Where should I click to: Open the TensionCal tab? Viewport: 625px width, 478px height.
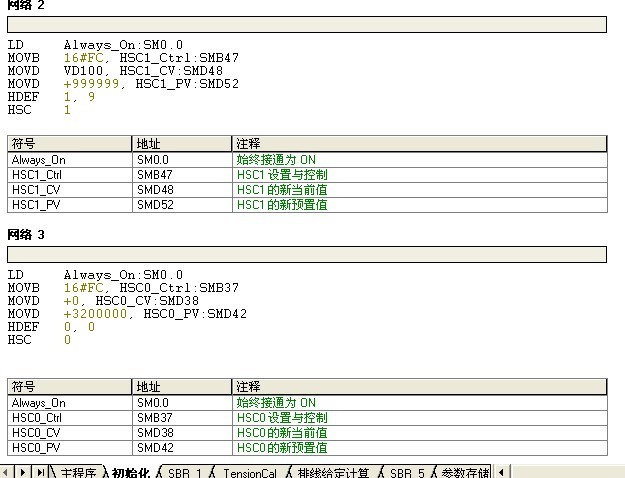249,472
